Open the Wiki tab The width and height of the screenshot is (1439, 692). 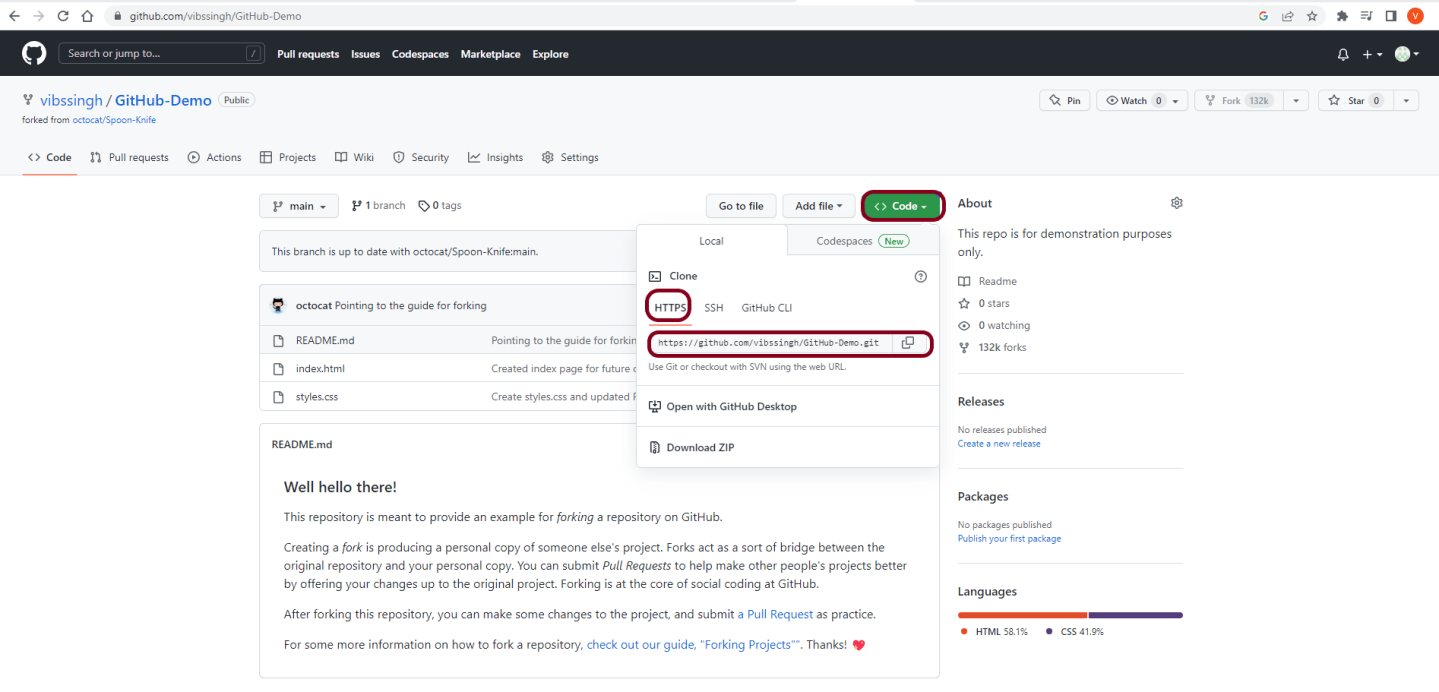point(354,157)
